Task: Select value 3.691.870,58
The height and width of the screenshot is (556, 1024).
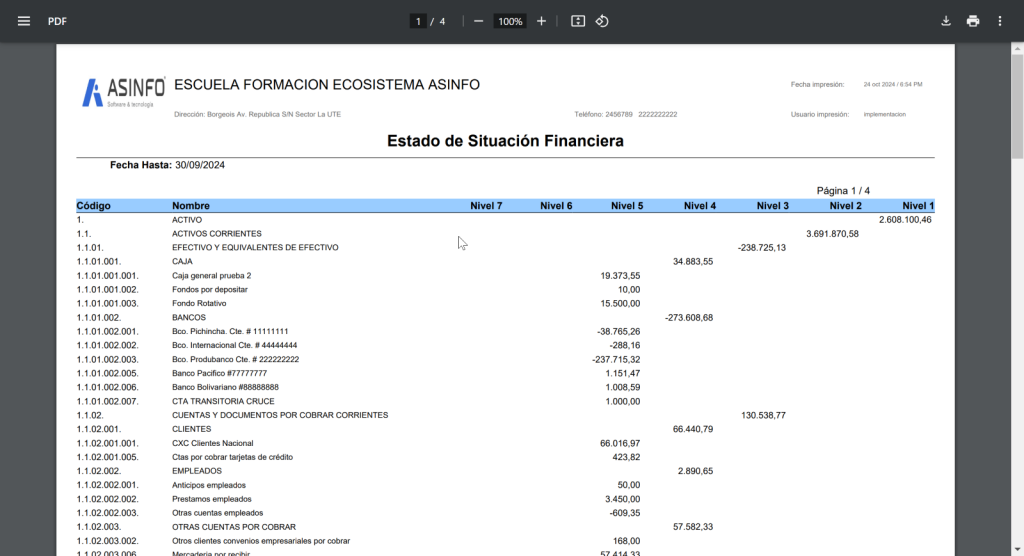Action: tap(832, 234)
